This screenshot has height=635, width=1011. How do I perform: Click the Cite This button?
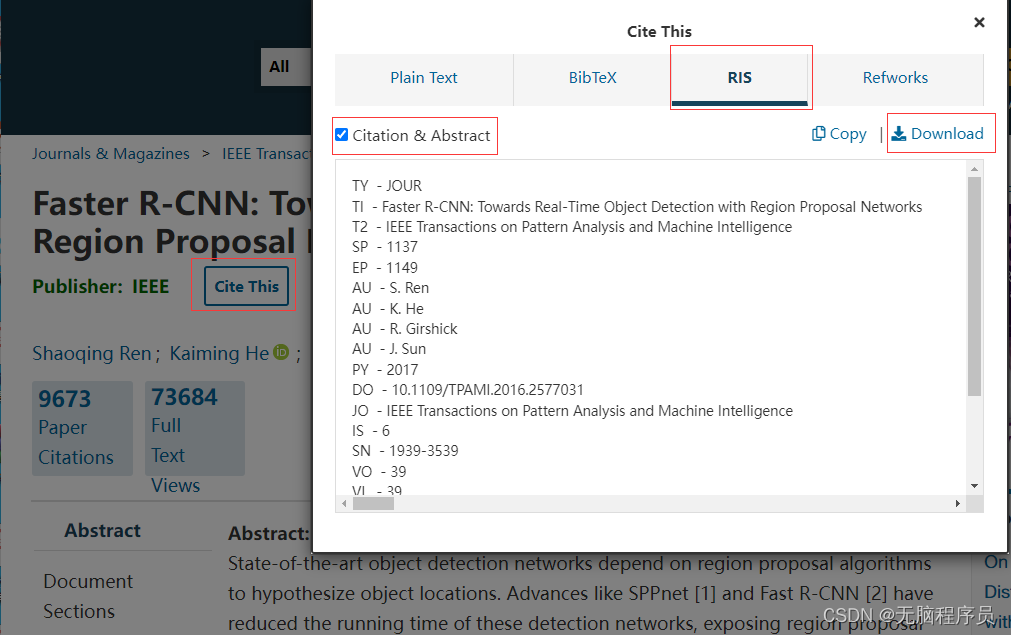(x=246, y=286)
